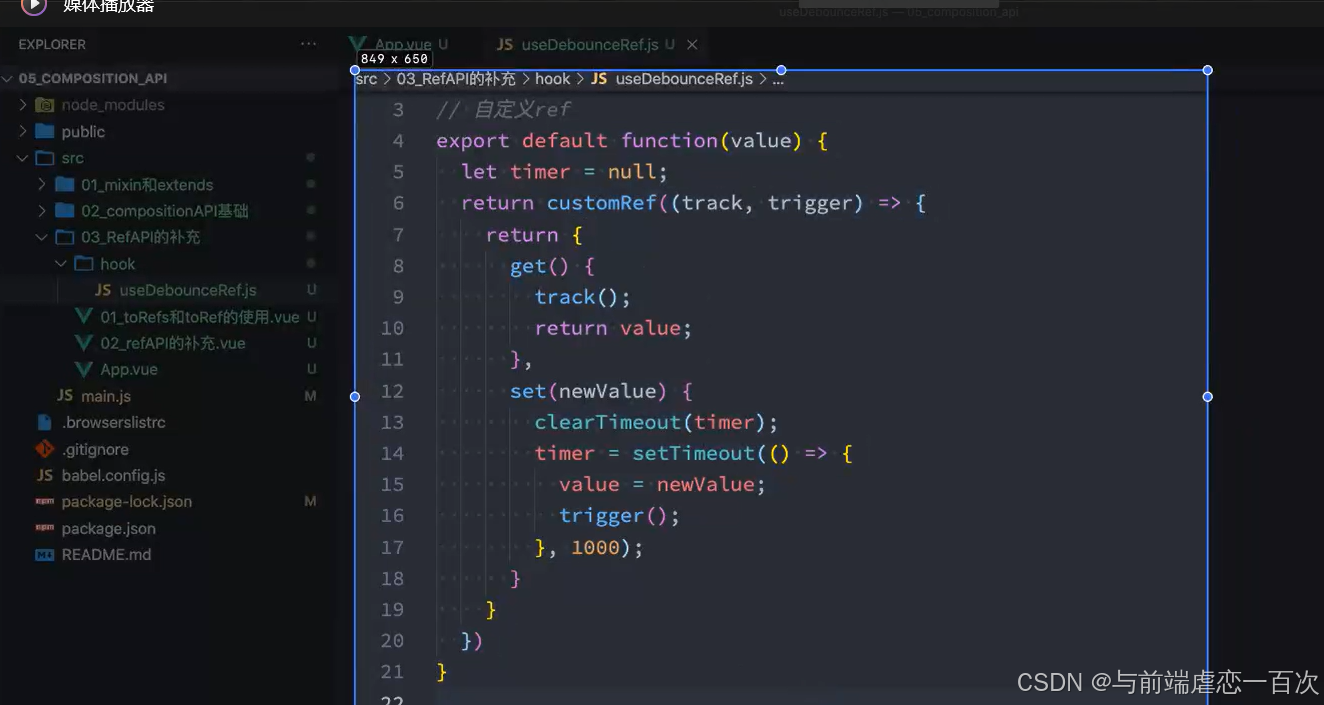
Task: Click the .gitignore git icon
Action: 45,449
